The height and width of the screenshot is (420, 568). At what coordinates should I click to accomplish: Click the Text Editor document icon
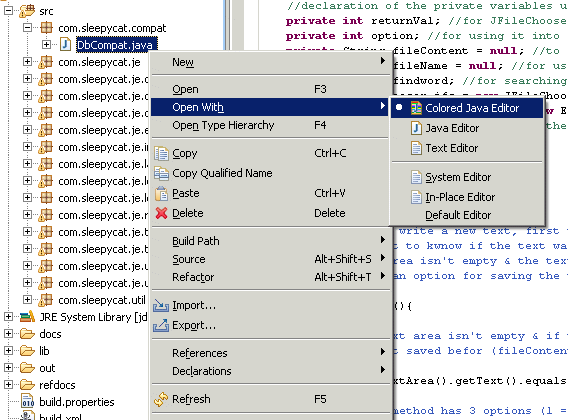(x=416, y=148)
